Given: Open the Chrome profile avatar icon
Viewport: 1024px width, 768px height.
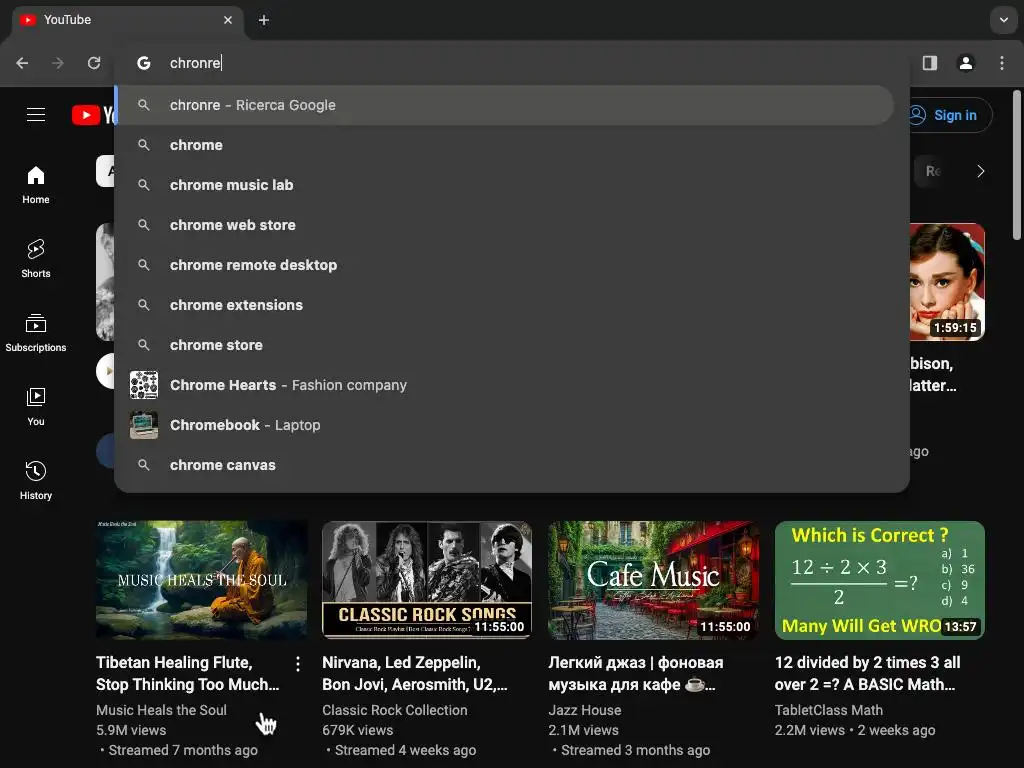Looking at the screenshot, I should [966, 63].
